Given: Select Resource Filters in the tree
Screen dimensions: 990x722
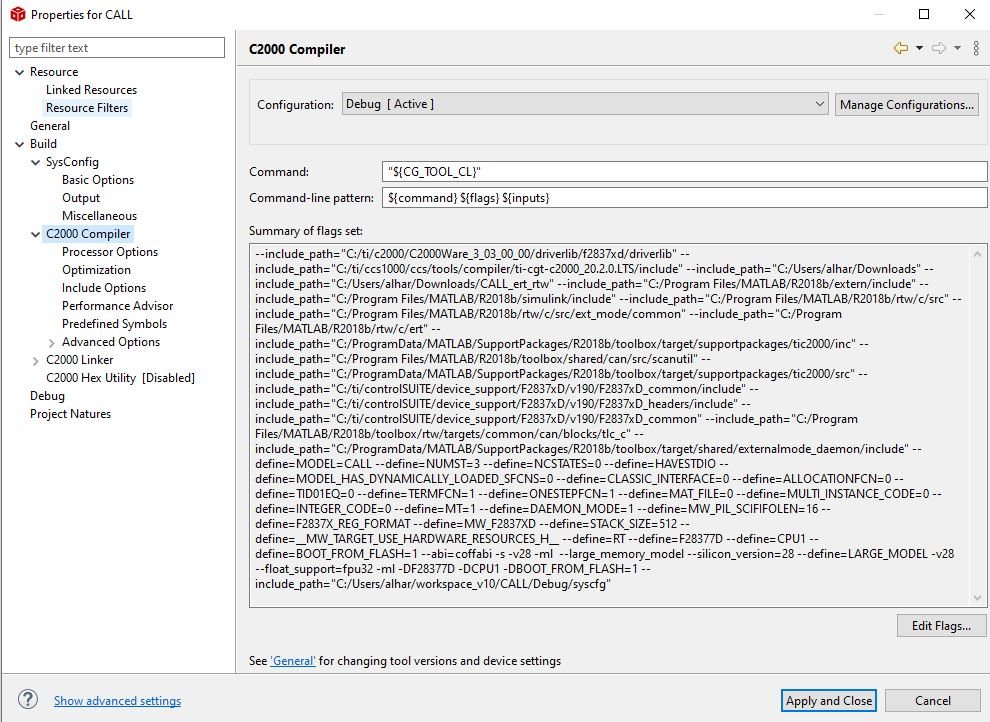Looking at the screenshot, I should click(87, 108).
